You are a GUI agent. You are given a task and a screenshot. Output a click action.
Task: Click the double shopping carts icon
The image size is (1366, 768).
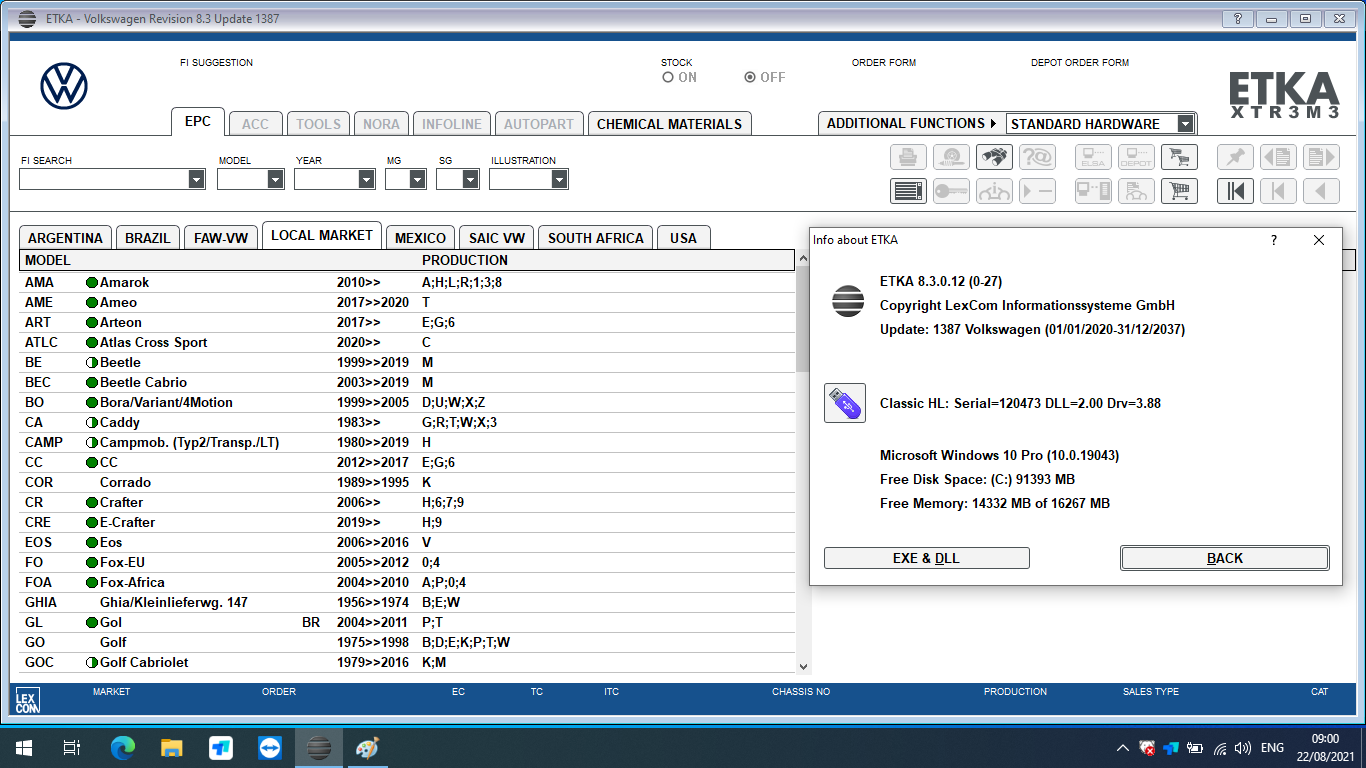click(1179, 157)
